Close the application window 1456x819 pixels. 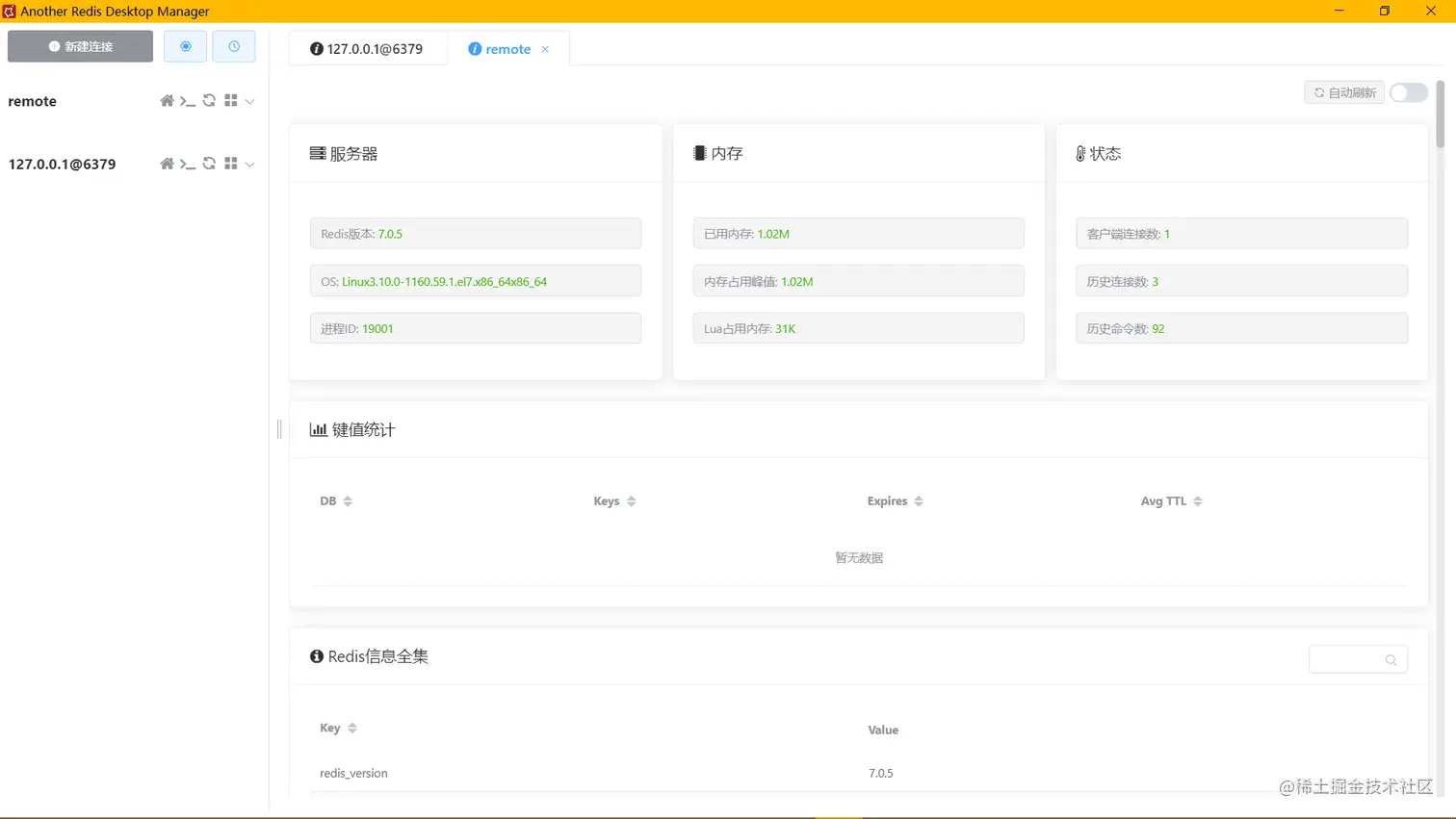(1431, 11)
